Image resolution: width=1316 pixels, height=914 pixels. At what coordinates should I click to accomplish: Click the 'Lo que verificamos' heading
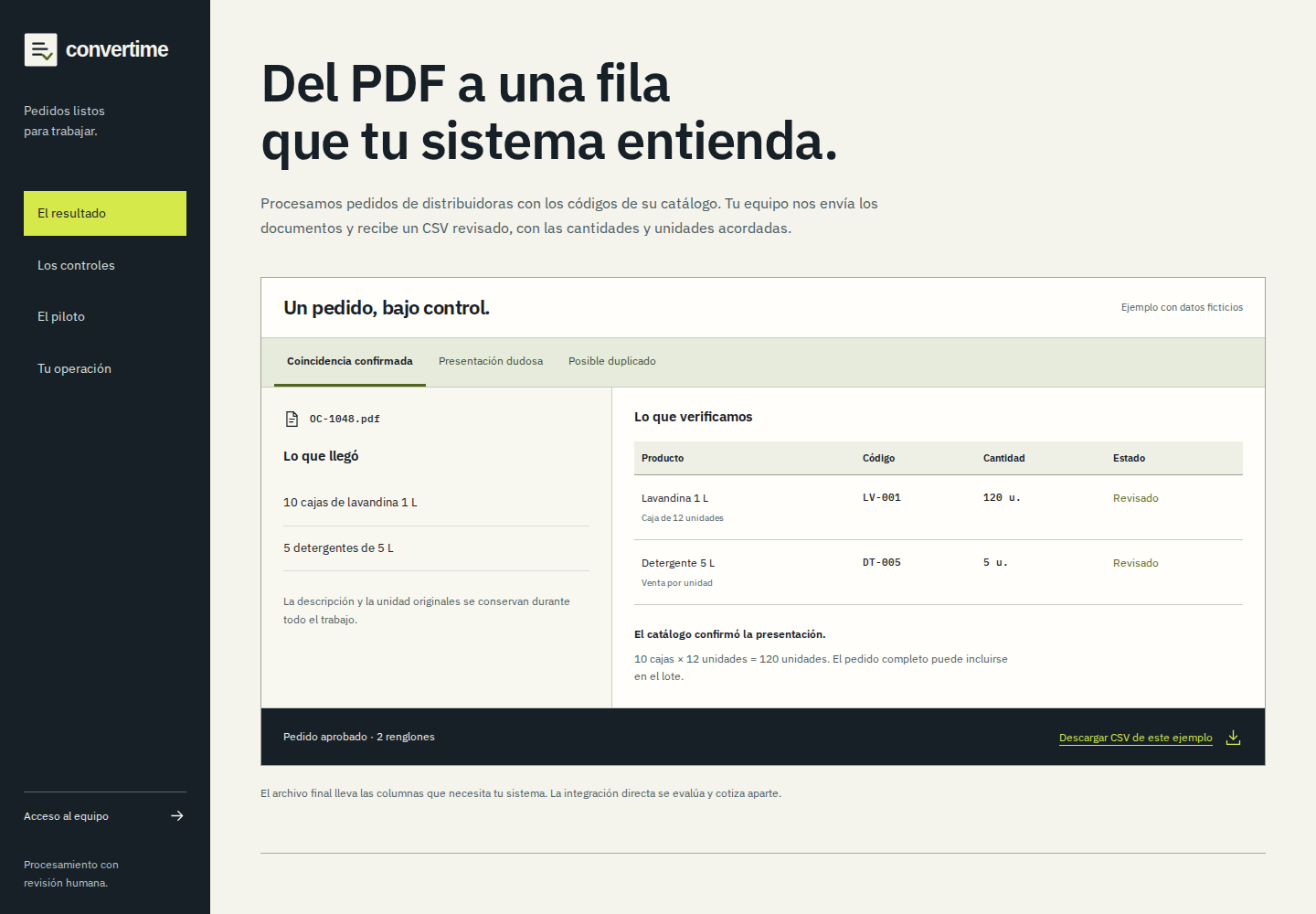pos(694,417)
